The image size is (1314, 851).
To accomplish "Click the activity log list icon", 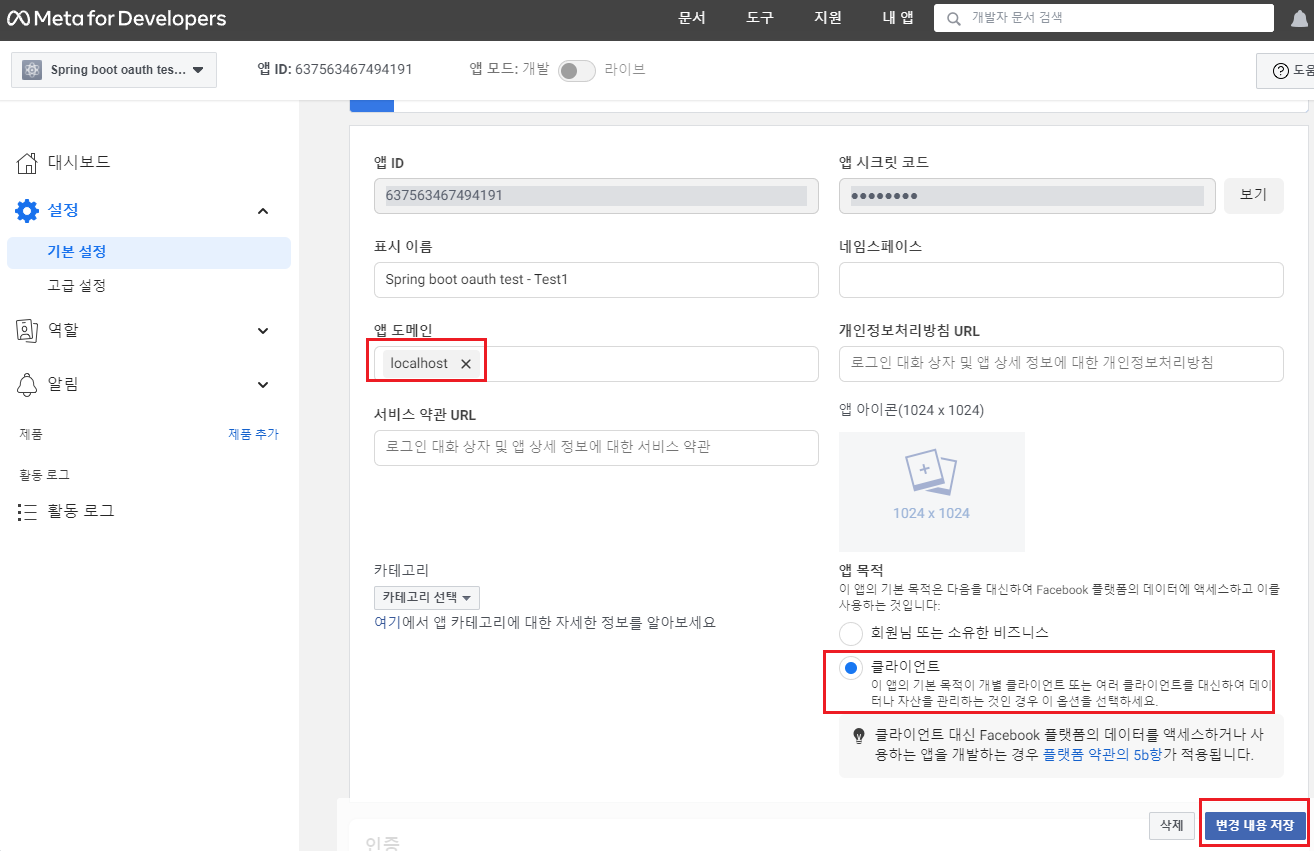I will (x=28, y=512).
